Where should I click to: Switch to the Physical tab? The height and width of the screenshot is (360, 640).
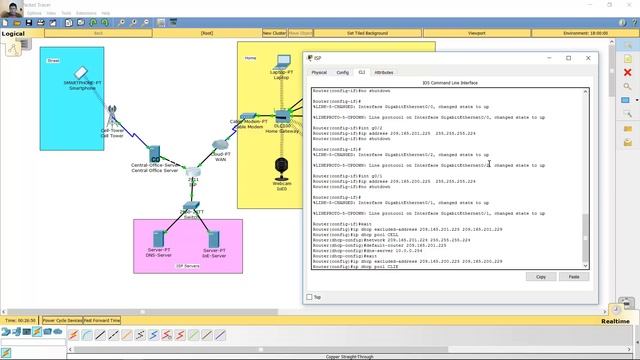[319, 72]
